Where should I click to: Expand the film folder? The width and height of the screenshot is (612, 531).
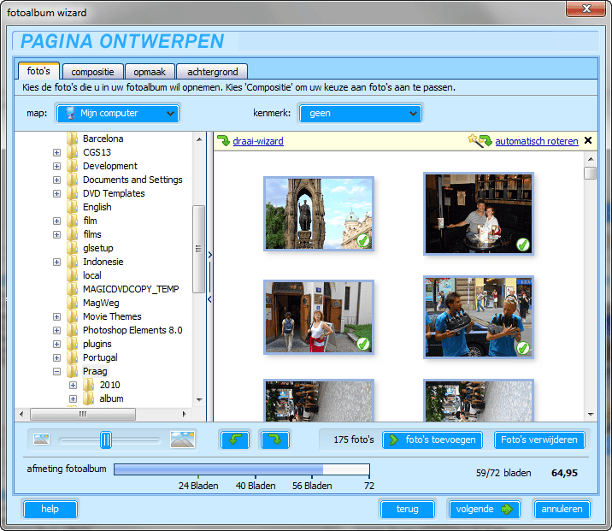57,221
